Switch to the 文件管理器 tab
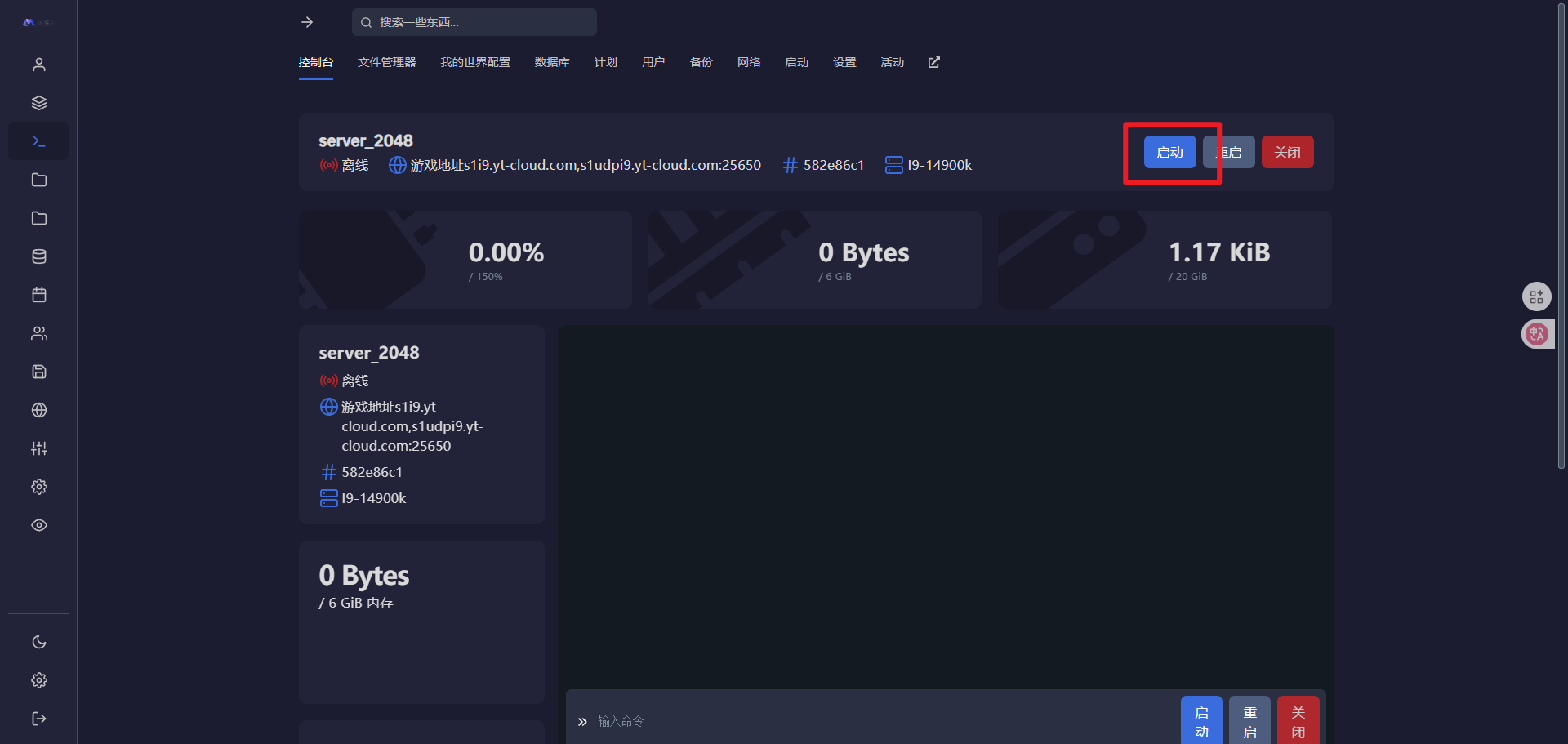1568x744 pixels. tap(386, 62)
